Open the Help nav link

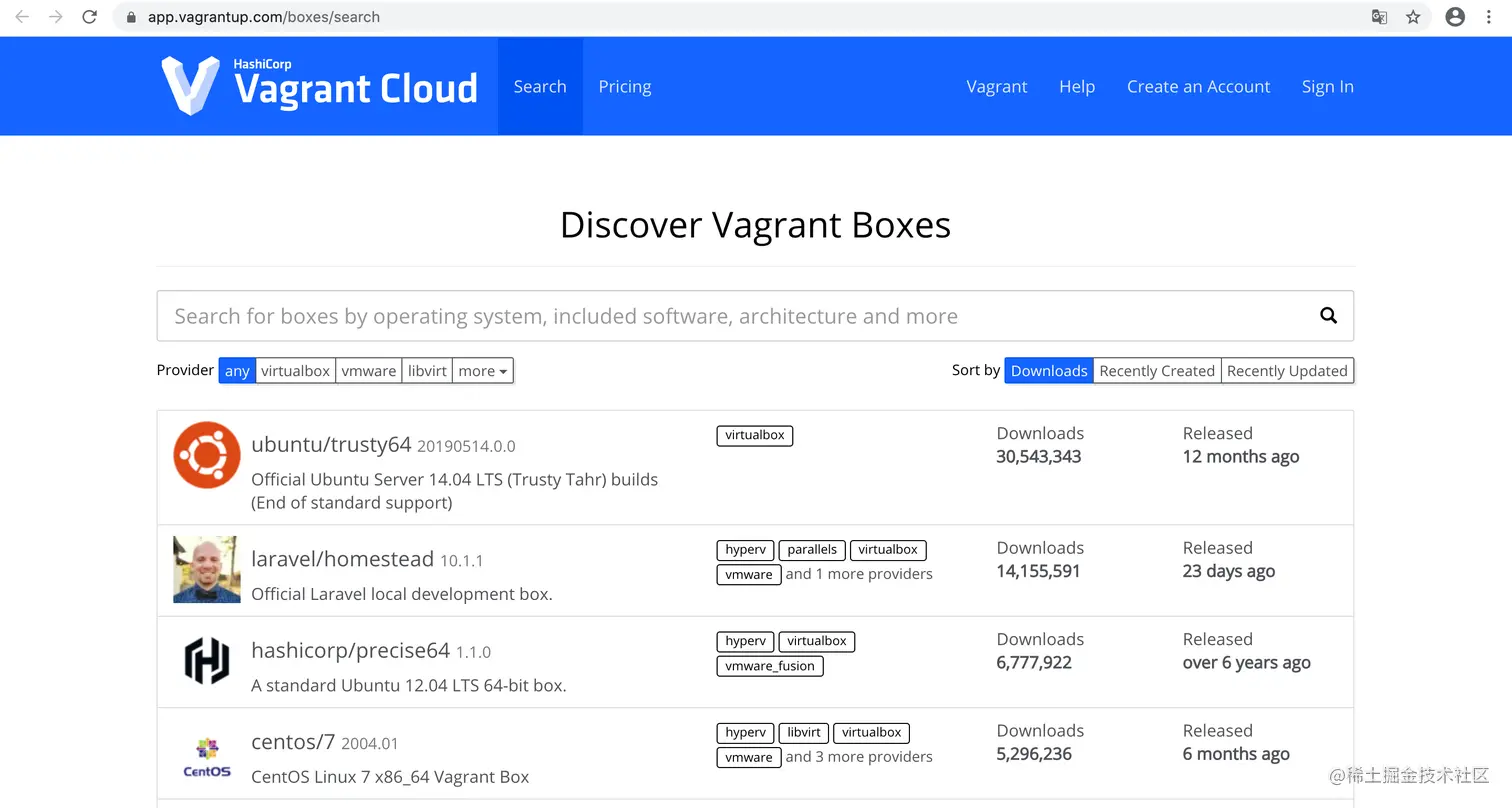[1077, 87]
